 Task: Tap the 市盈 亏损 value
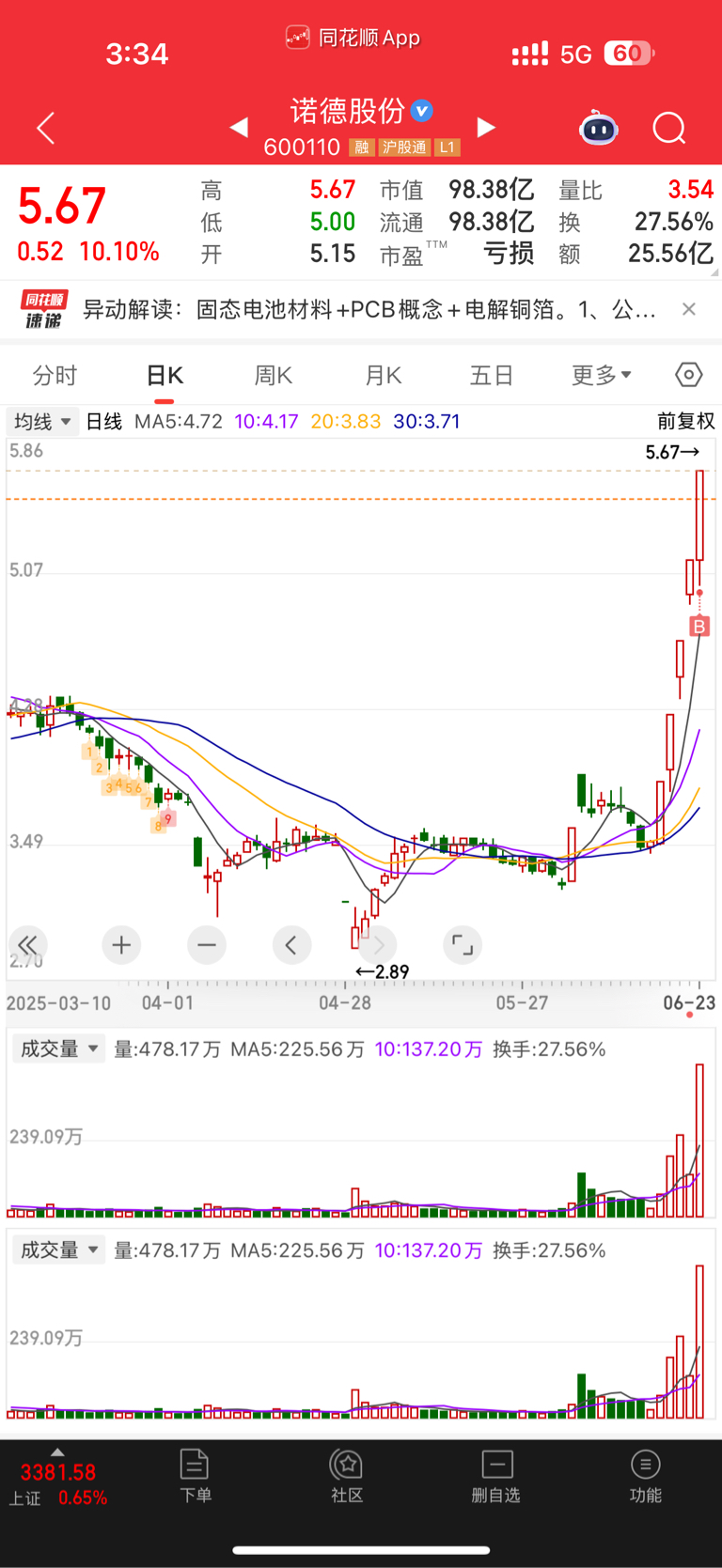(x=509, y=253)
